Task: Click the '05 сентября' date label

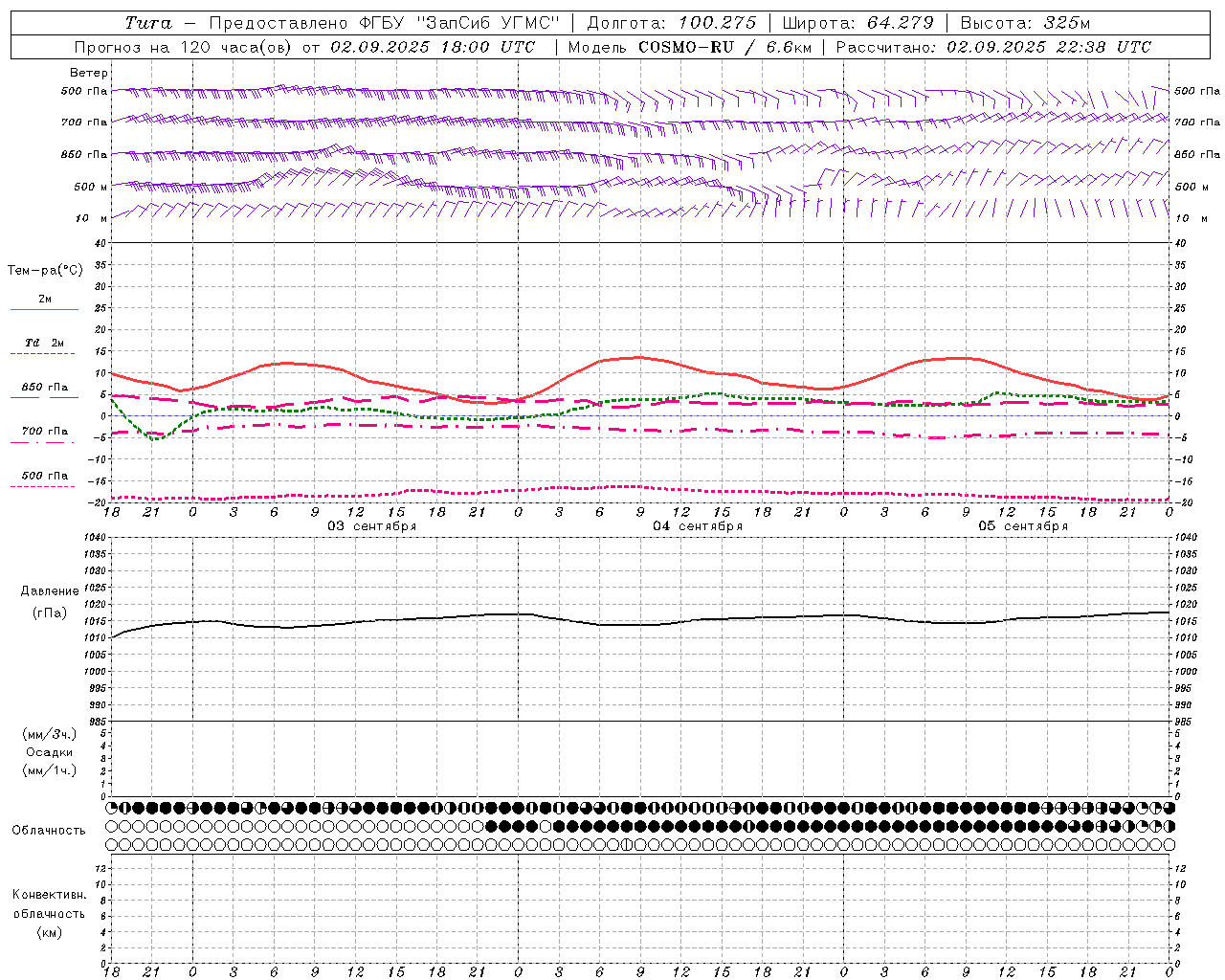Action: tap(1023, 526)
